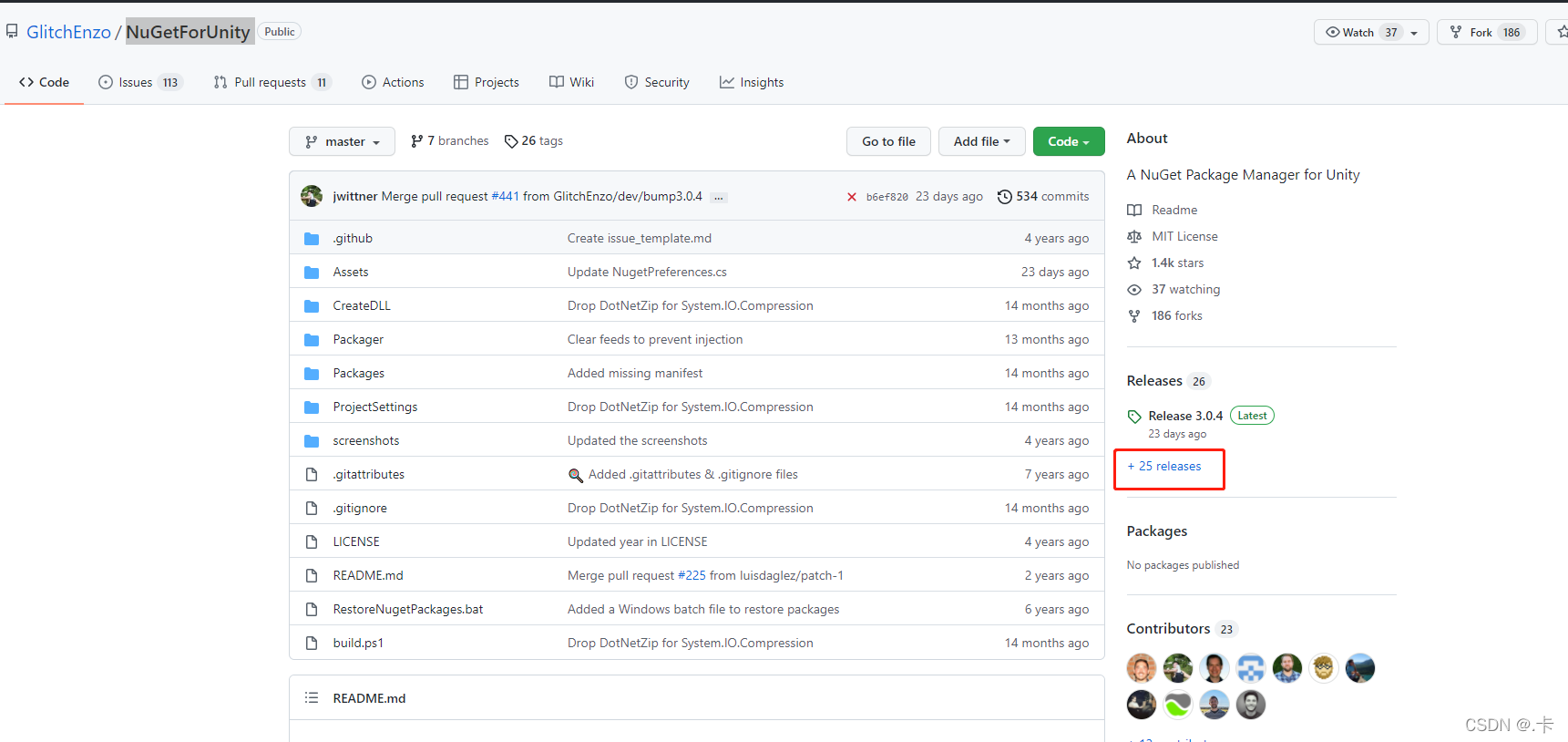This screenshot has height=742, width=1568.
Task: Click the Packager folder icon
Action: pos(312,340)
